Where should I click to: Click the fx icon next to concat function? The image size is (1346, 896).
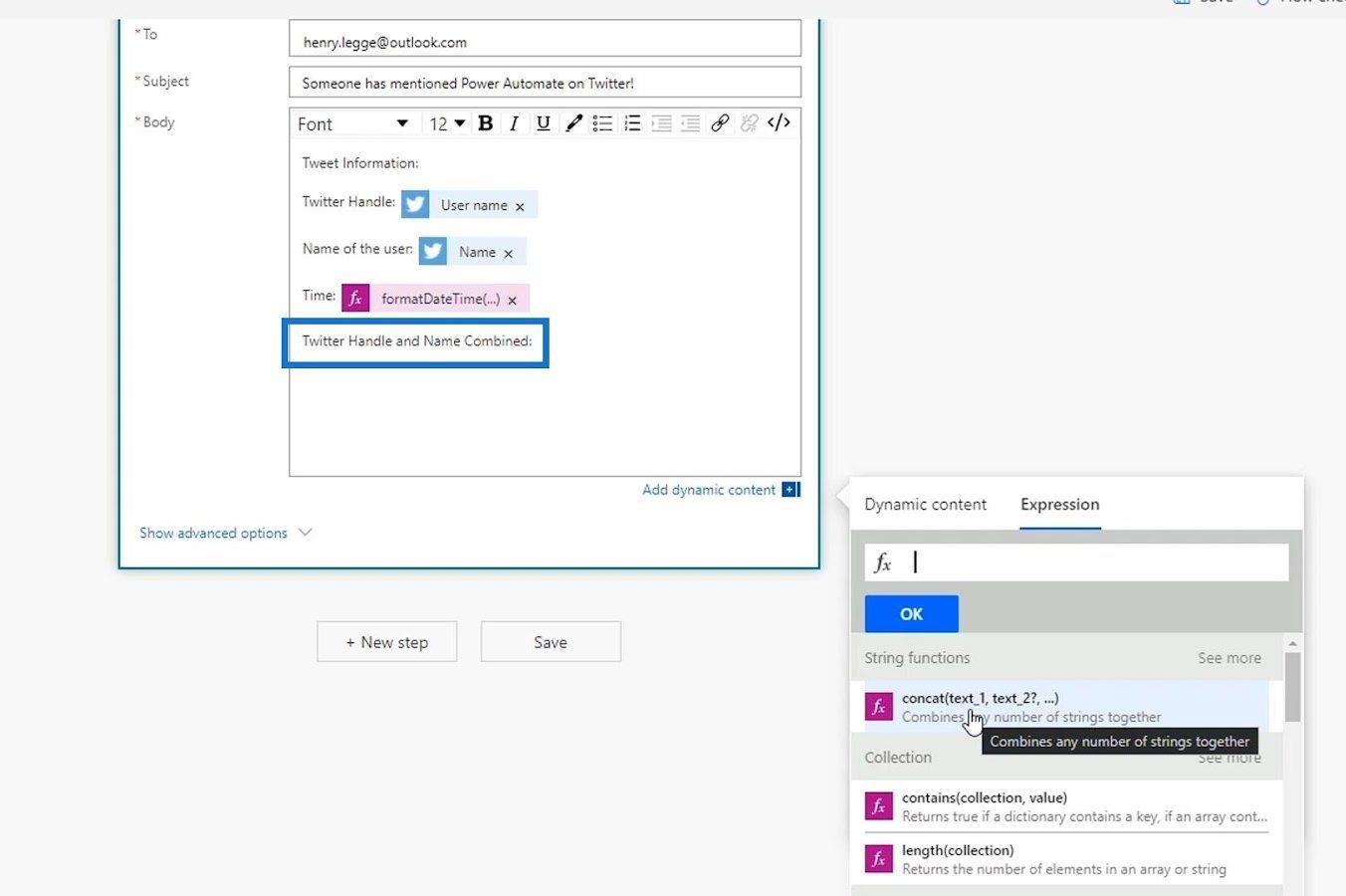878,707
